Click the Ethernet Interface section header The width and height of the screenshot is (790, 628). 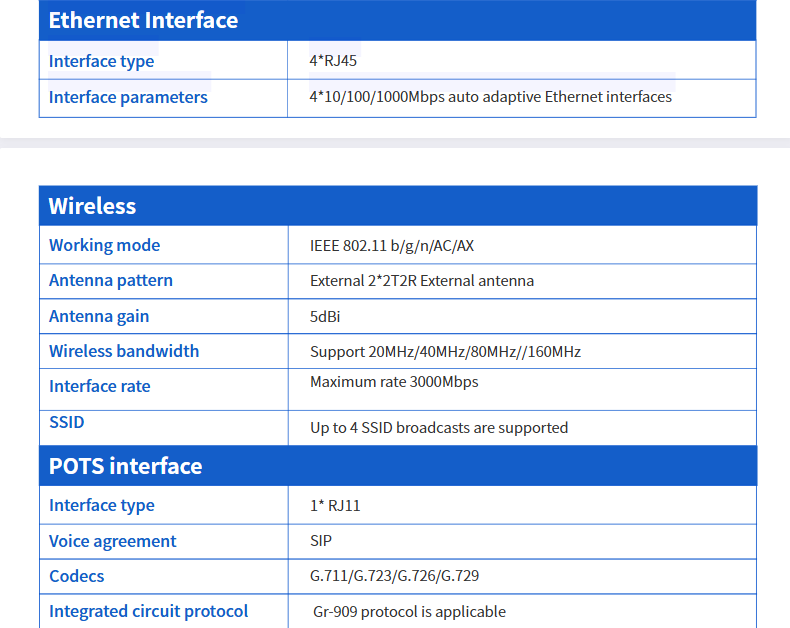(144, 20)
